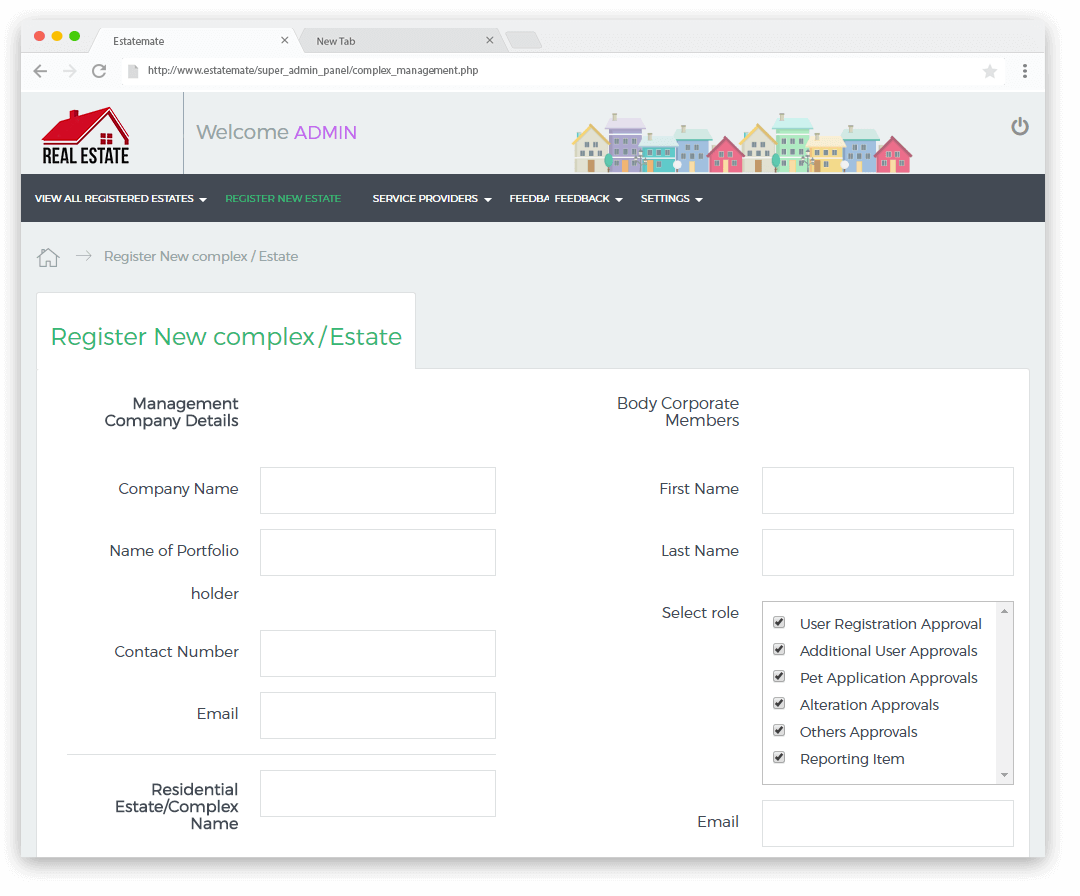Disable the Reporting Item checkbox

tap(779, 758)
